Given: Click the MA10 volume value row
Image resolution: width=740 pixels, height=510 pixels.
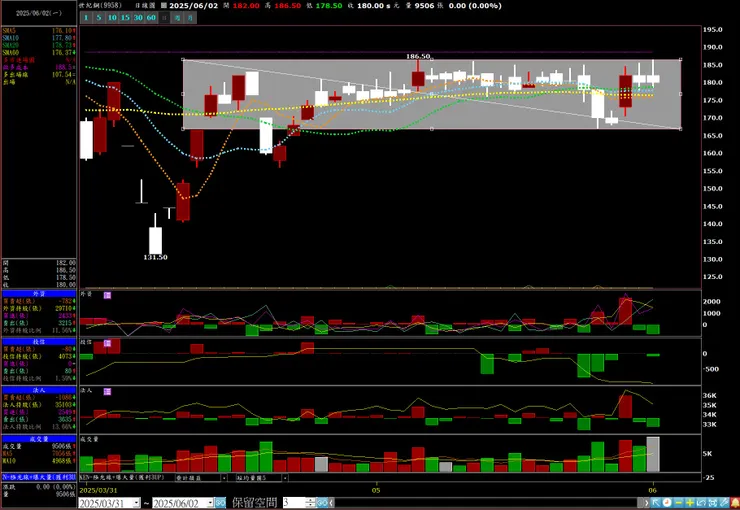Looking at the screenshot, I should 39,460.
